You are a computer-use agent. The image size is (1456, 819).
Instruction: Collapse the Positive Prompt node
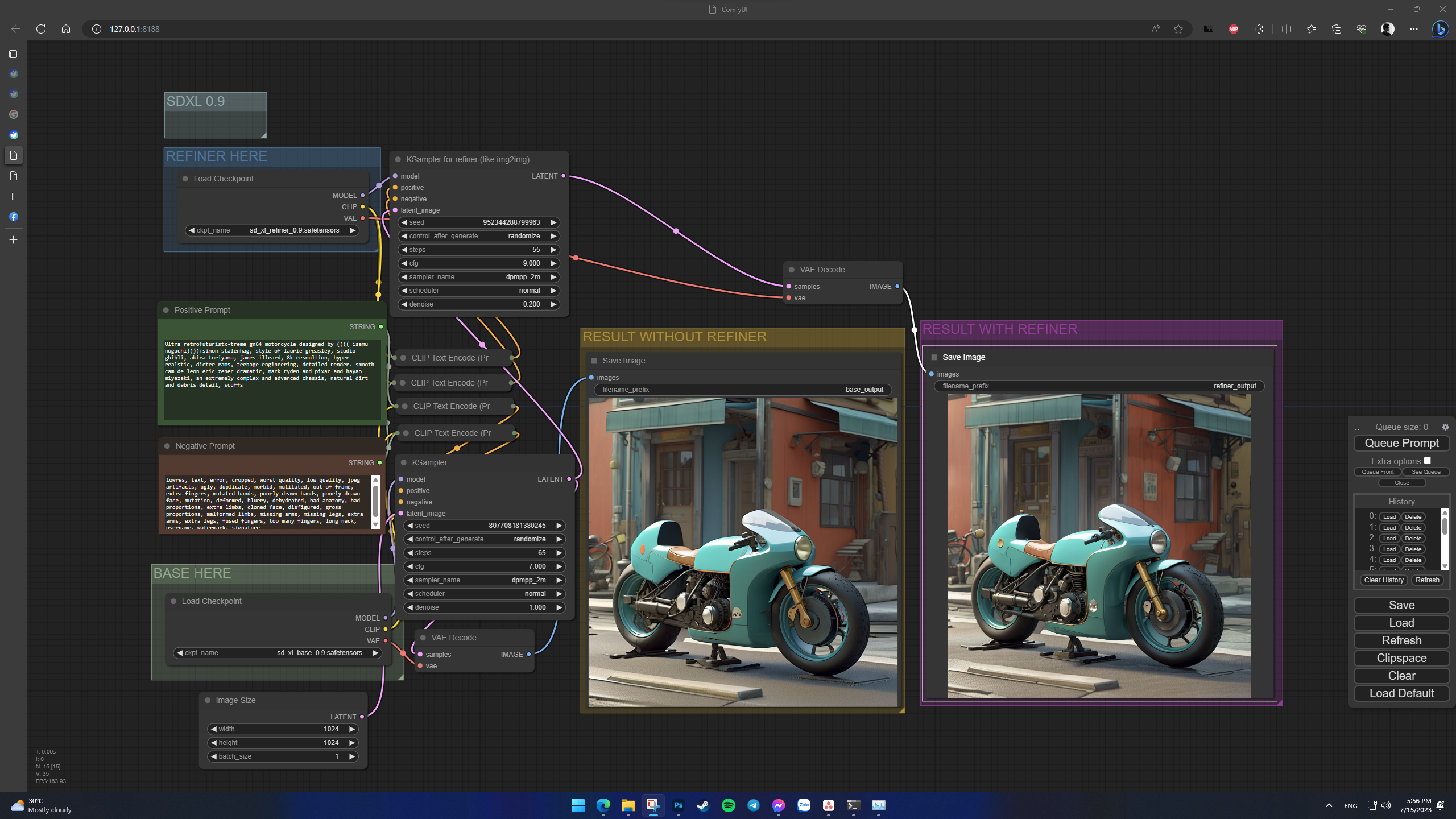click(x=166, y=310)
